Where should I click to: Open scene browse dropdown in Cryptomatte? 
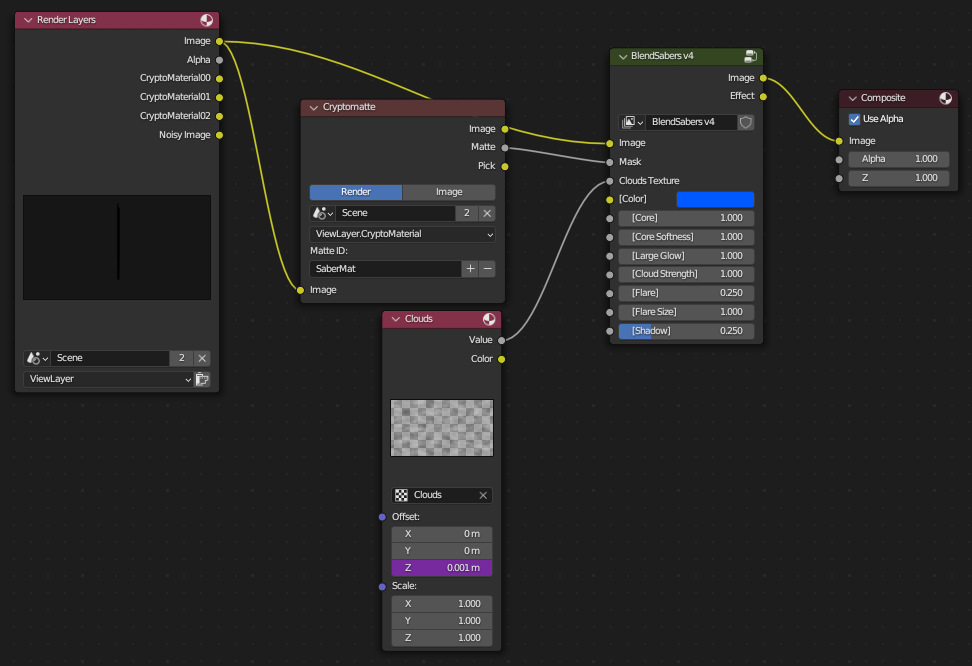coord(322,213)
